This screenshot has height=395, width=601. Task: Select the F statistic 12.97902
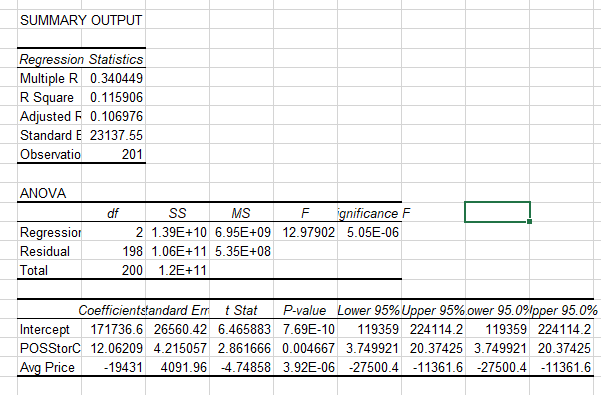point(309,232)
